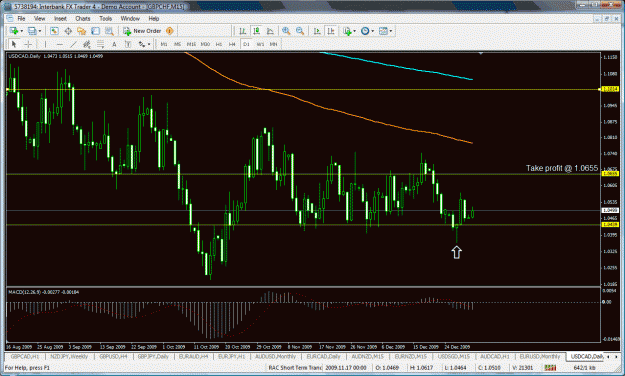
Task: Open the New Chart toolbar icon
Action: (x=14, y=31)
